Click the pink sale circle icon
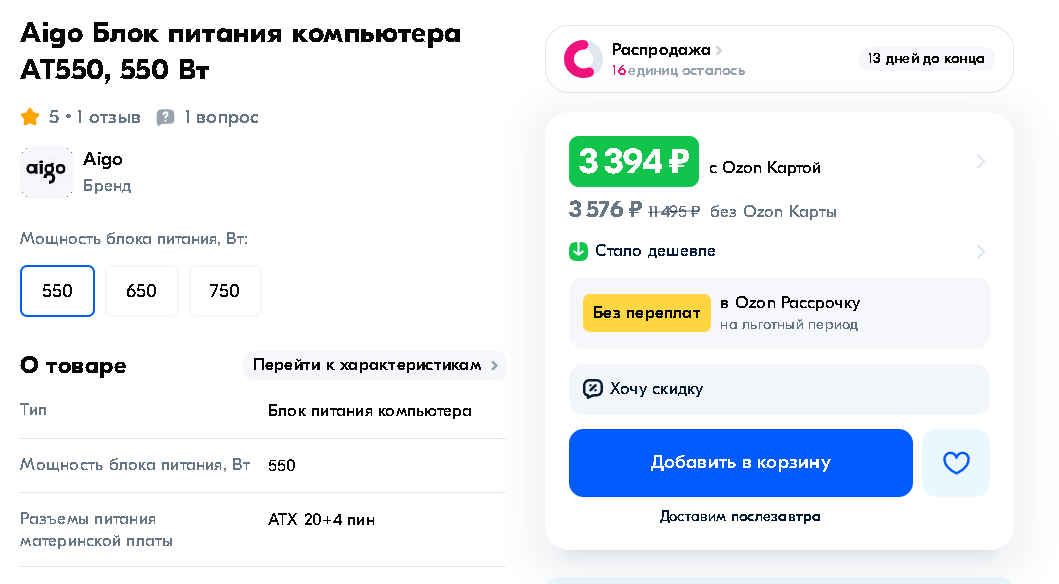 pos(581,59)
